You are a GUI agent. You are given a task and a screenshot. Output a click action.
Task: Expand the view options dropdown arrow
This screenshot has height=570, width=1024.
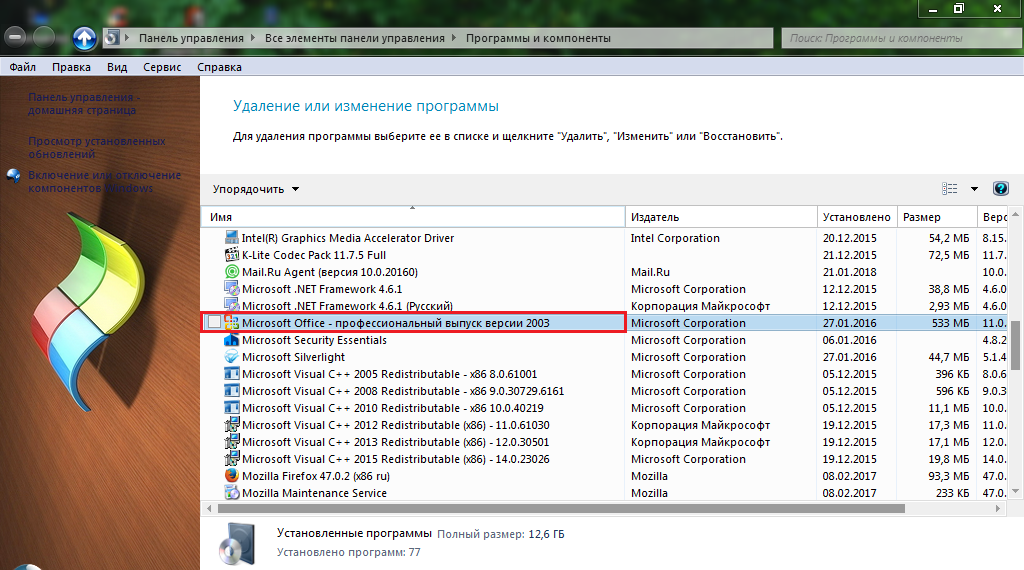click(974, 189)
